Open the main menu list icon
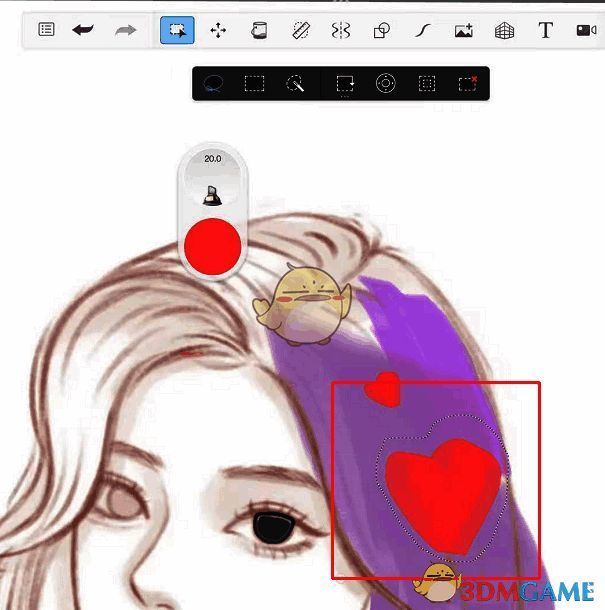Viewport: 605px width, 610px height. 46,30
